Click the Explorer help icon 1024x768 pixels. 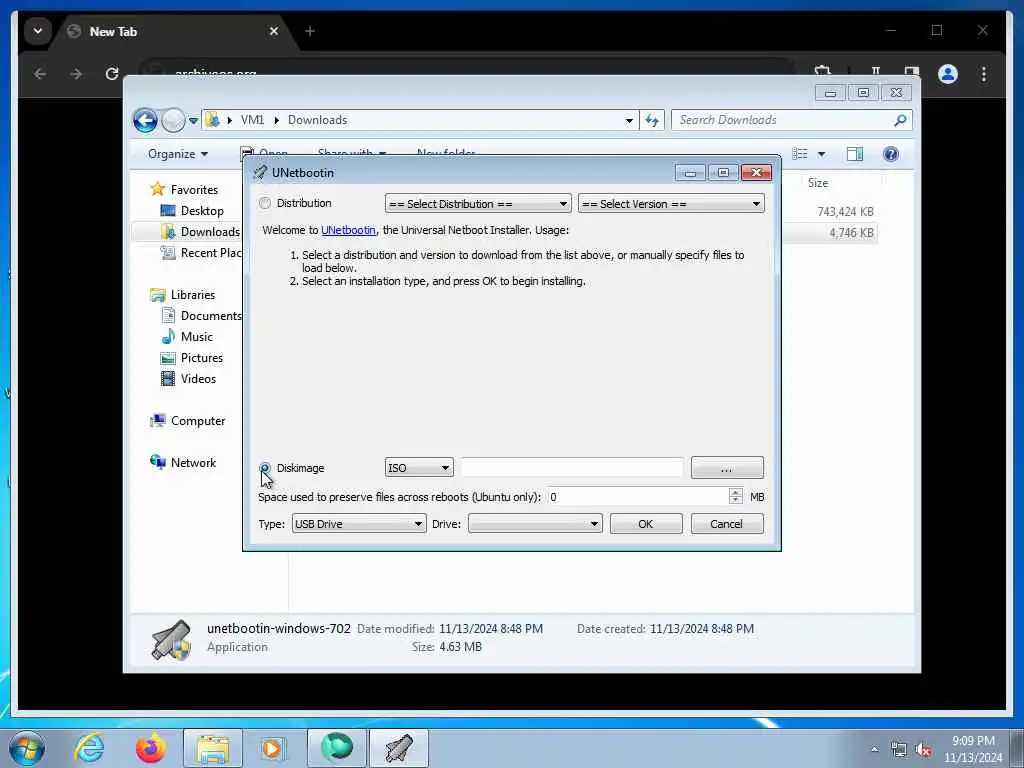[891, 154]
